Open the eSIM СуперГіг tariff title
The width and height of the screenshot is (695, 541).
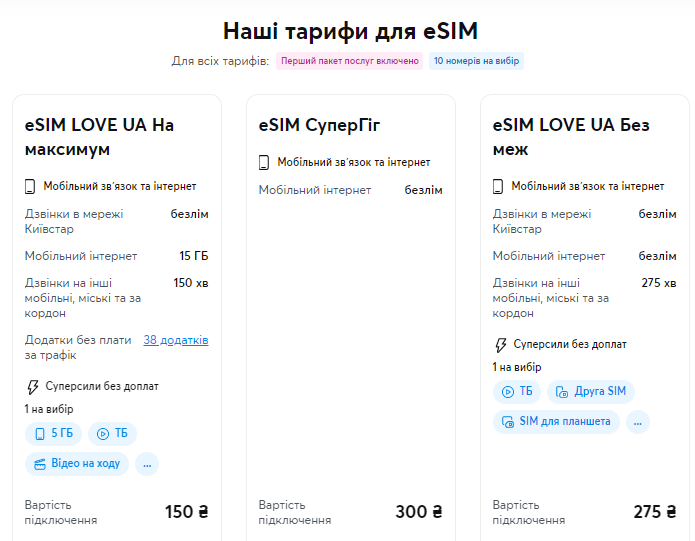pos(319,125)
